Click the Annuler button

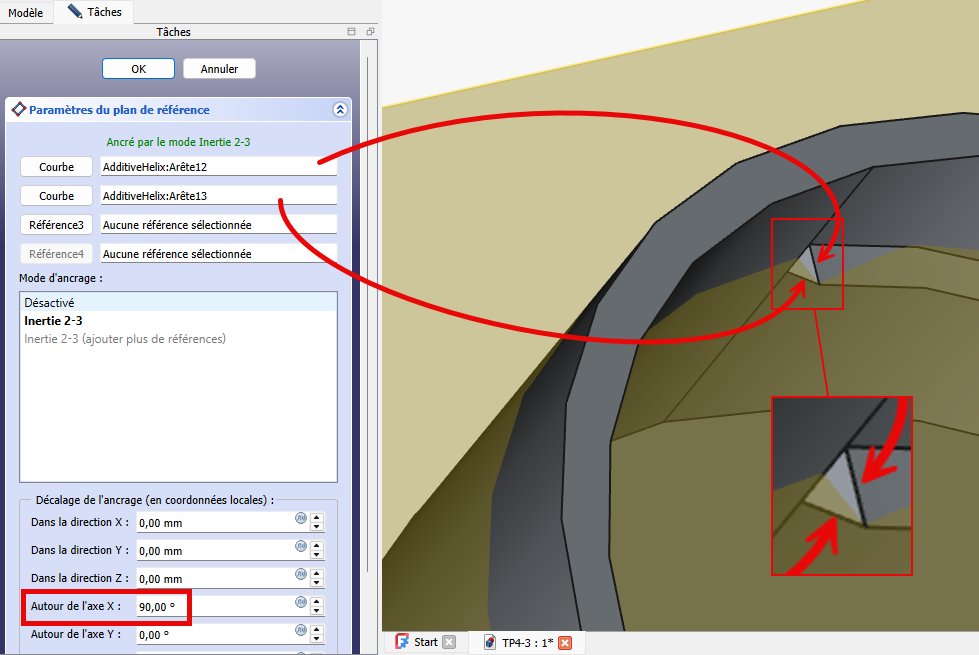point(219,69)
